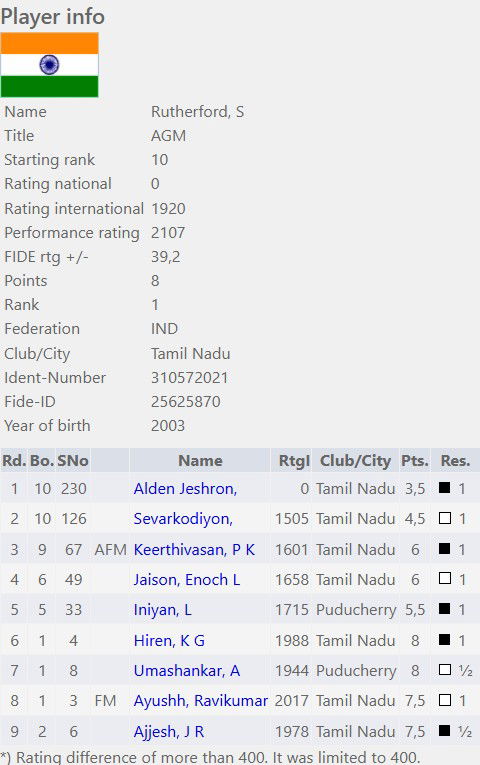Click the RtgI column header
This screenshot has width=480, height=765.
294,461
